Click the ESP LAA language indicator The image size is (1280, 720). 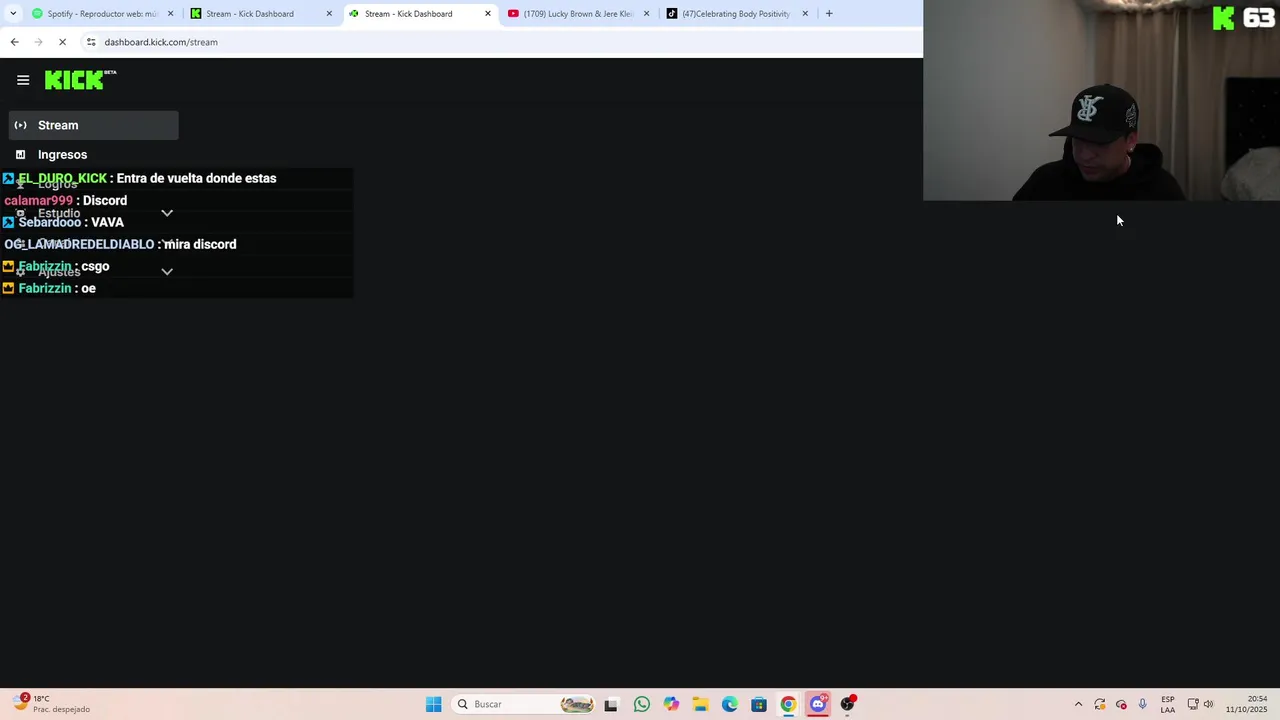click(x=1168, y=704)
